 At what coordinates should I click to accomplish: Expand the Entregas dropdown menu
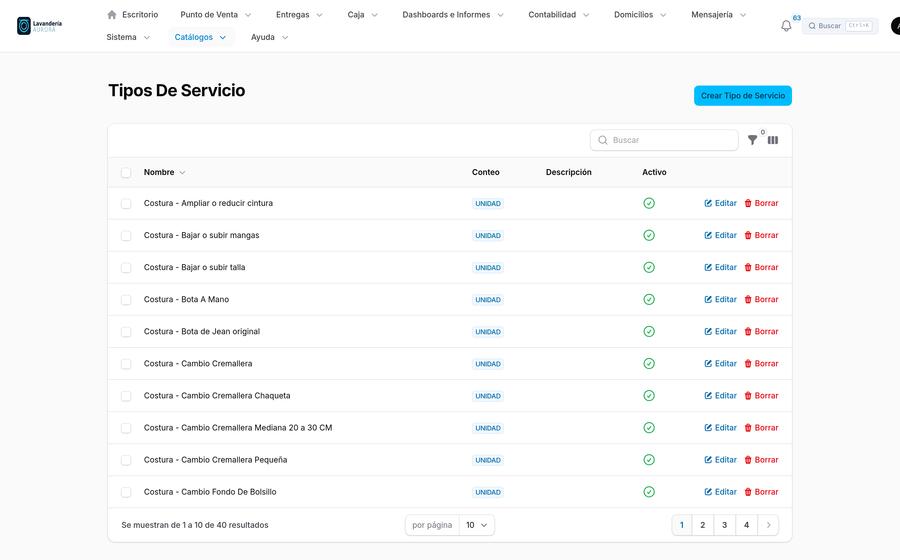(x=299, y=14)
